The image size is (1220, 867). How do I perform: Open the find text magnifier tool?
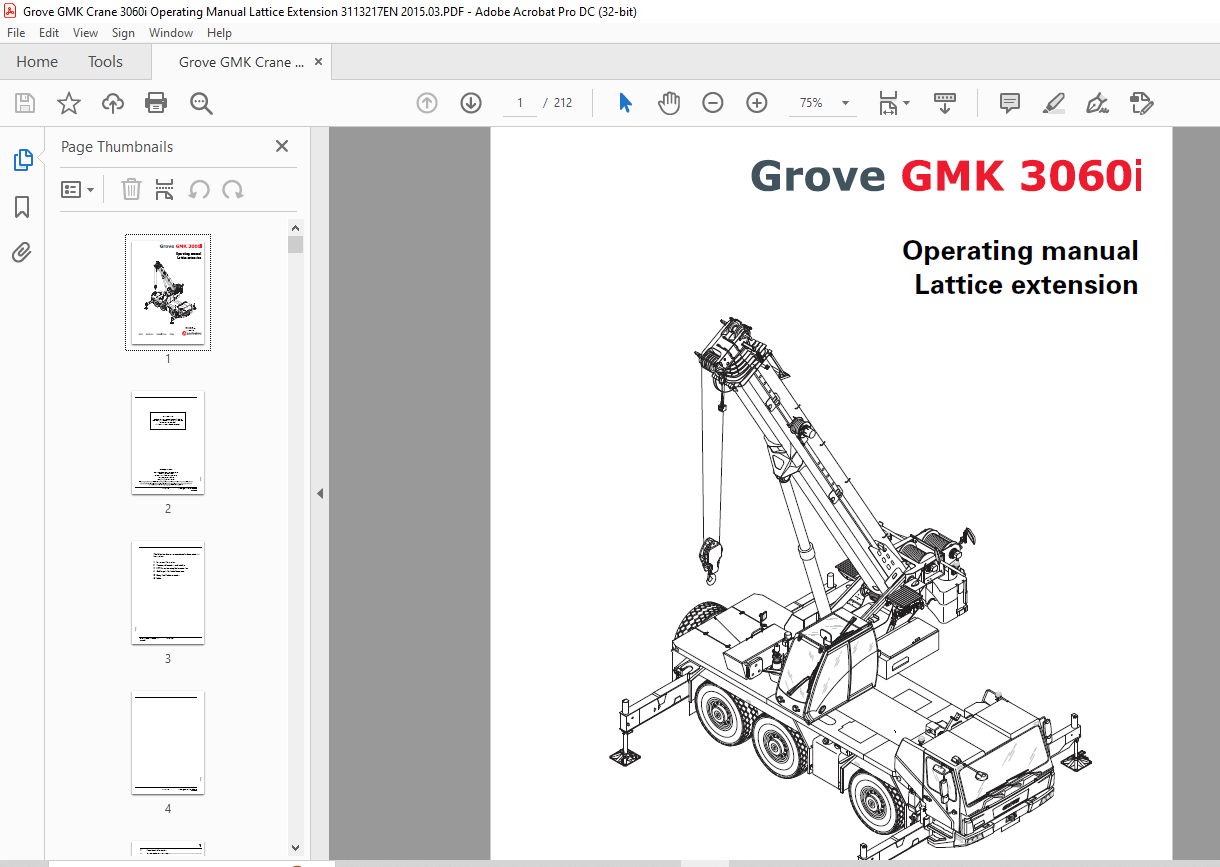tap(201, 103)
